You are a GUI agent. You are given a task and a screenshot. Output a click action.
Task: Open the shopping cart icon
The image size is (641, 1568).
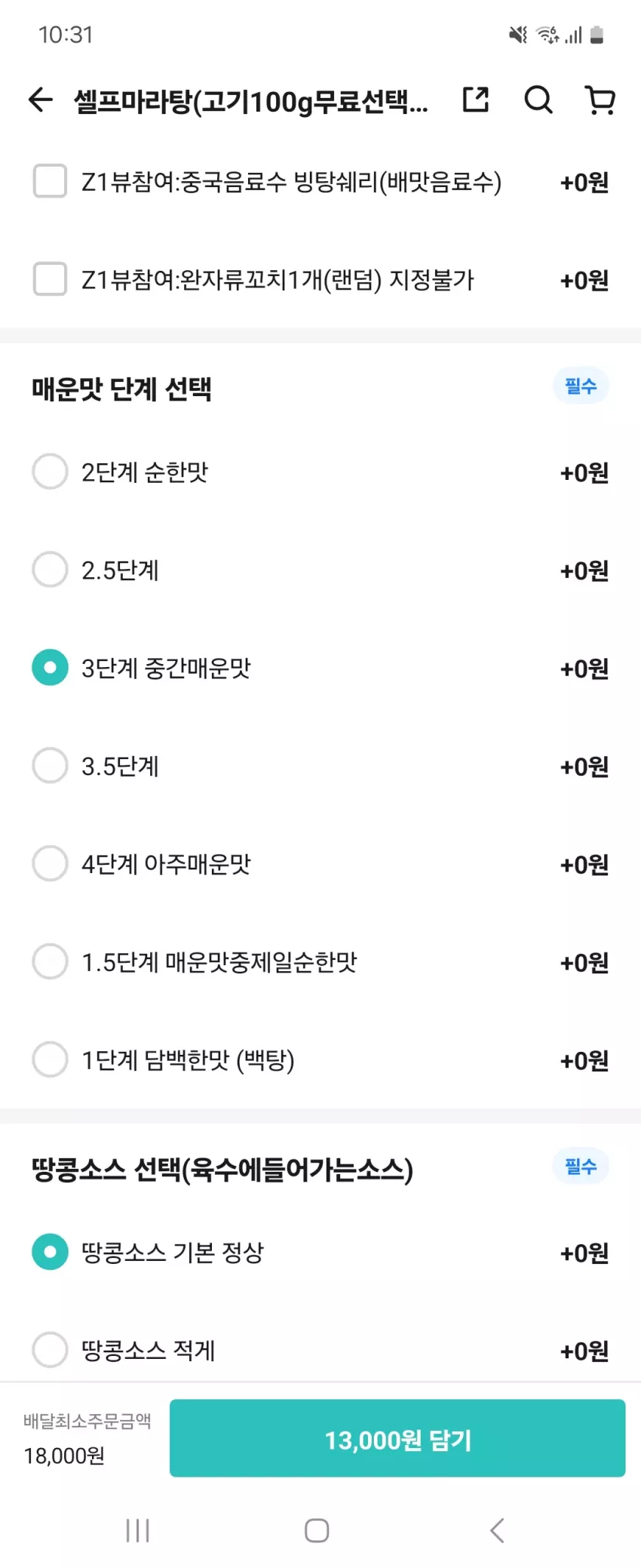point(600,100)
